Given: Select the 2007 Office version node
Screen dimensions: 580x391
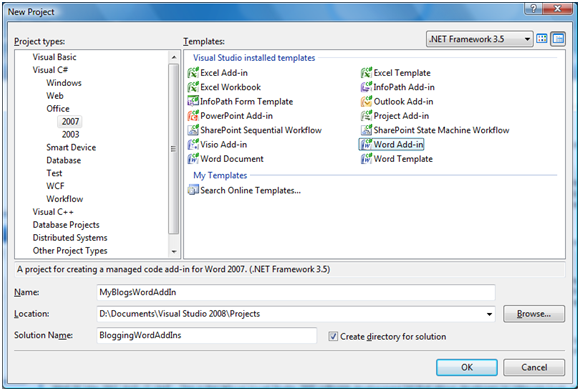Looking at the screenshot, I should pos(70,121).
